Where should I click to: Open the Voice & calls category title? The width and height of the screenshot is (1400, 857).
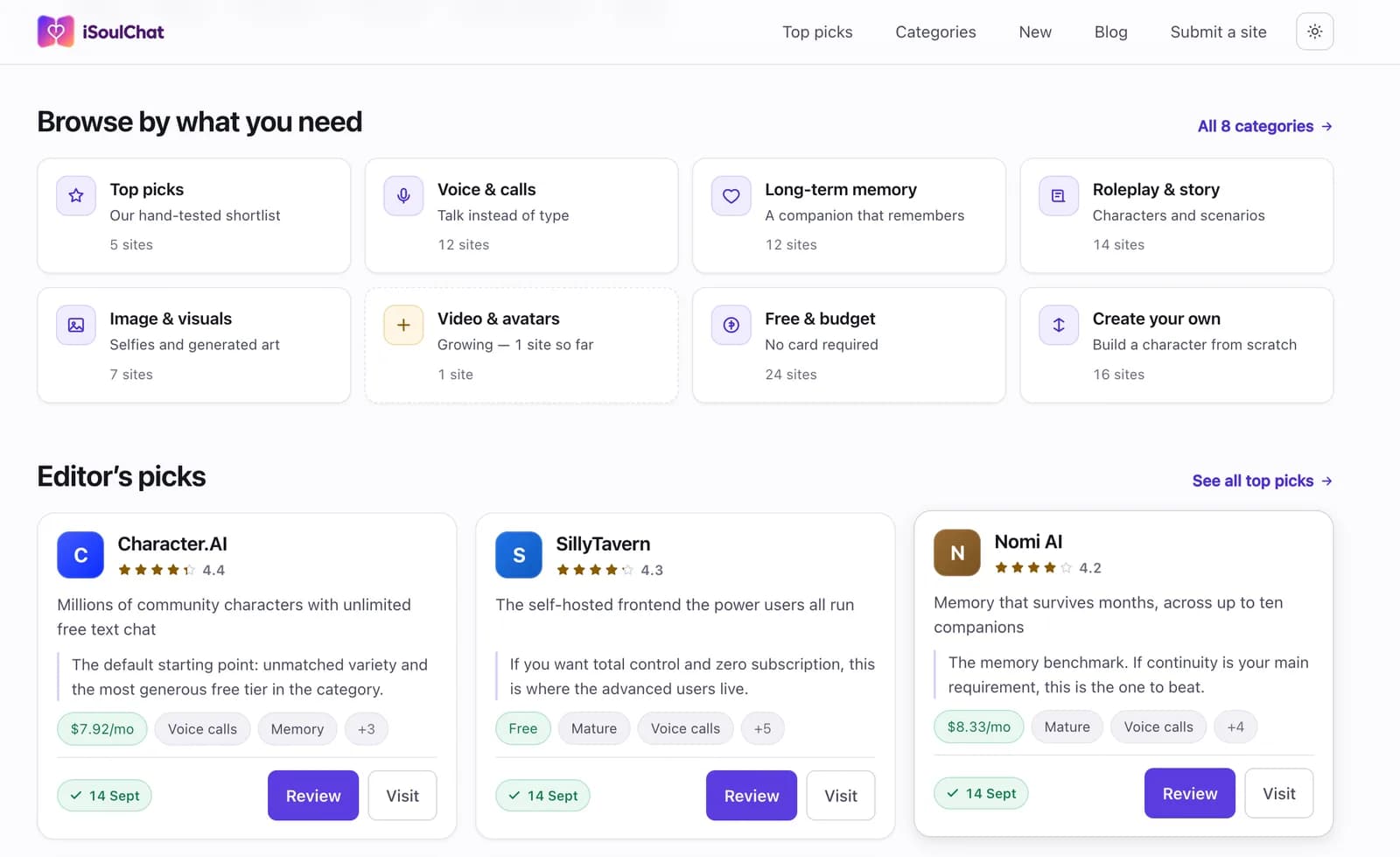tap(486, 189)
